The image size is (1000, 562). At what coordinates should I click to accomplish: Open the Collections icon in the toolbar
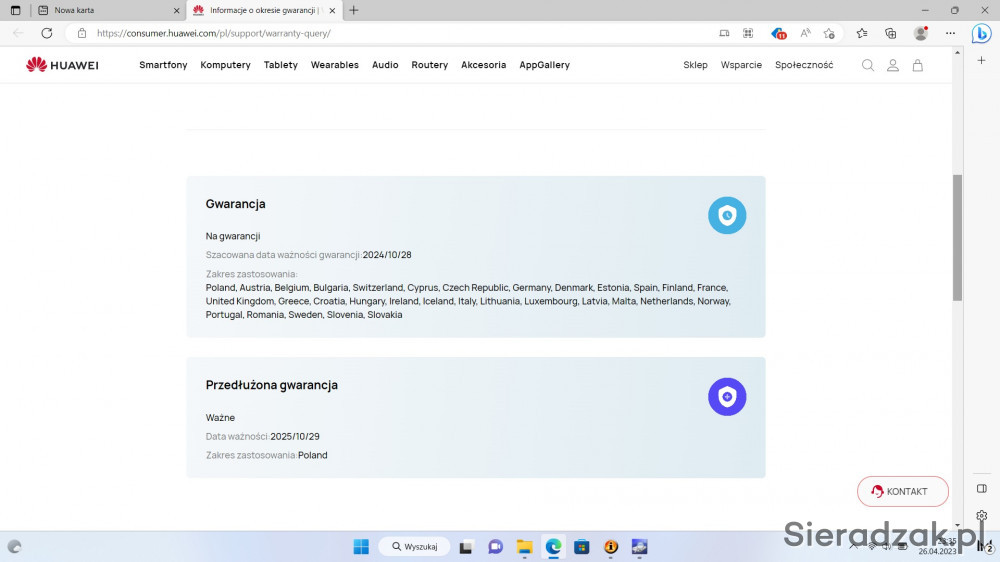coord(890,33)
